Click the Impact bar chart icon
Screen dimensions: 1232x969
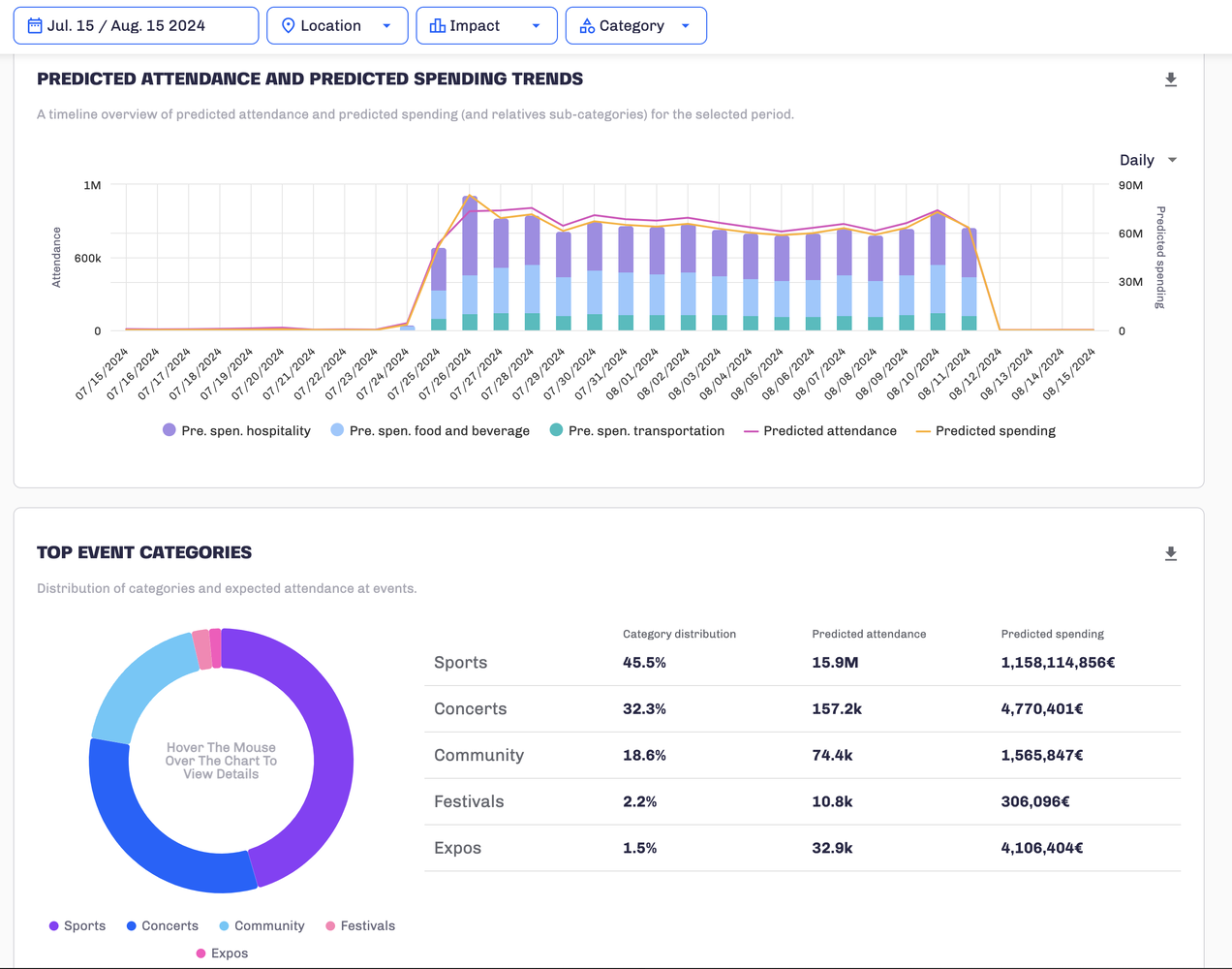tap(438, 26)
